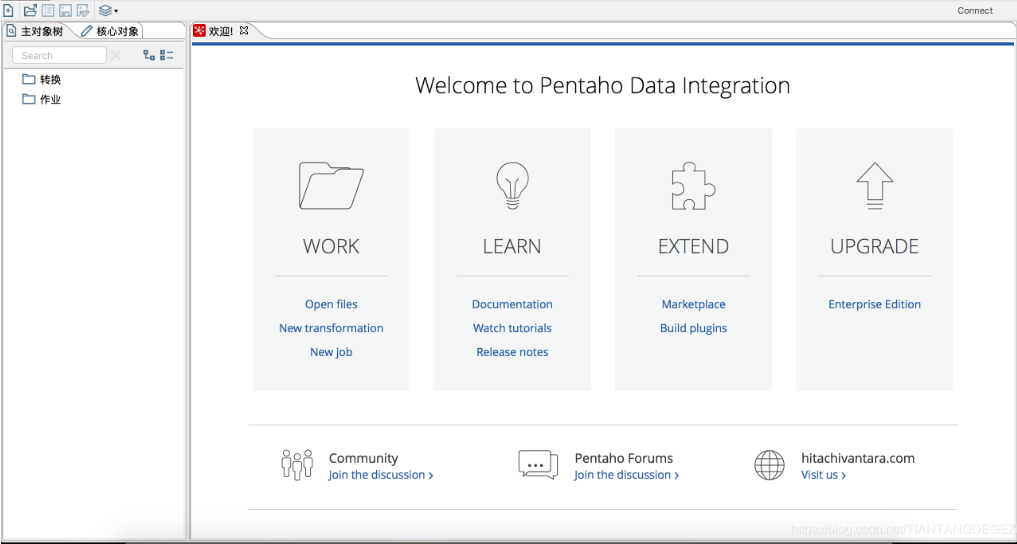Open the Documentation link

click(512, 304)
